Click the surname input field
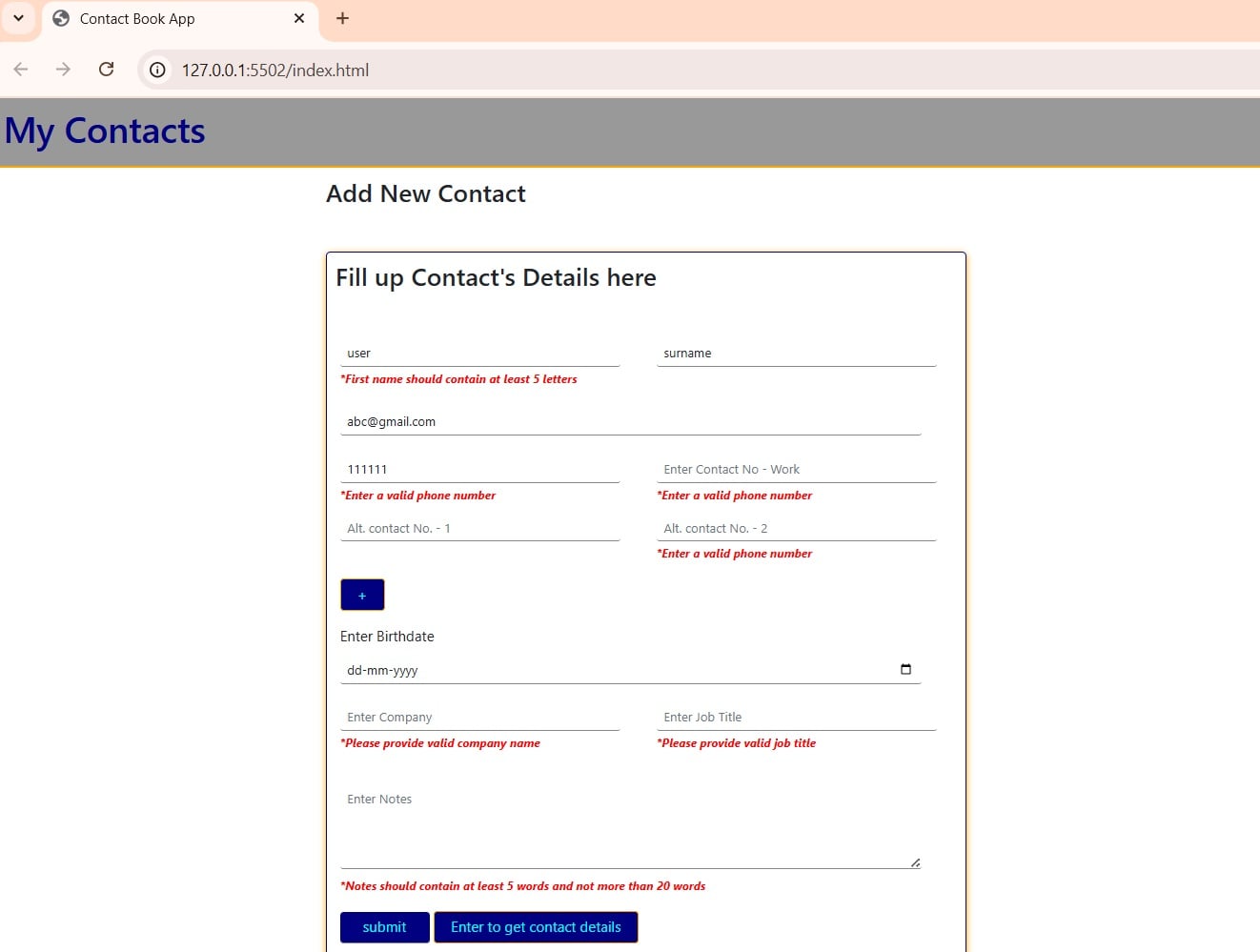The image size is (1260, 952). click(x=796, y=354)
